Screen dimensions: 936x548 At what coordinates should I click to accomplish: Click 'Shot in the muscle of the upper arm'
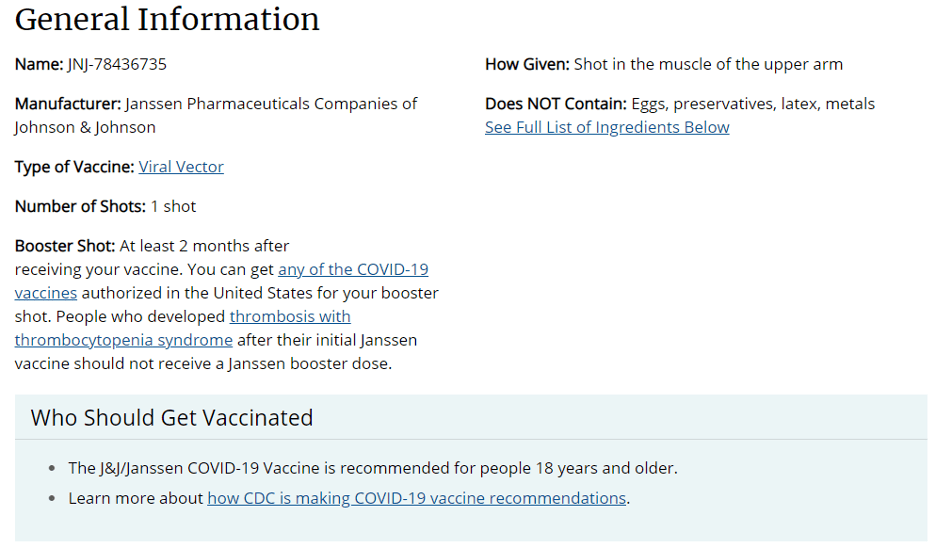pyautogui.click(x=708, y=64)
